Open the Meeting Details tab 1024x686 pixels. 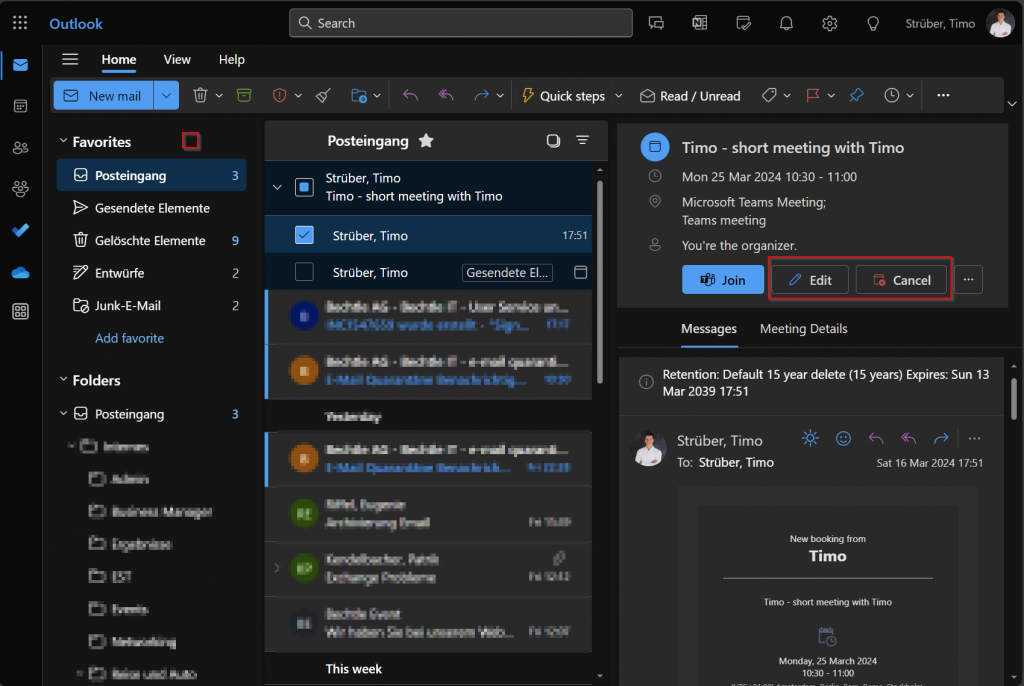tap(803, 329)
